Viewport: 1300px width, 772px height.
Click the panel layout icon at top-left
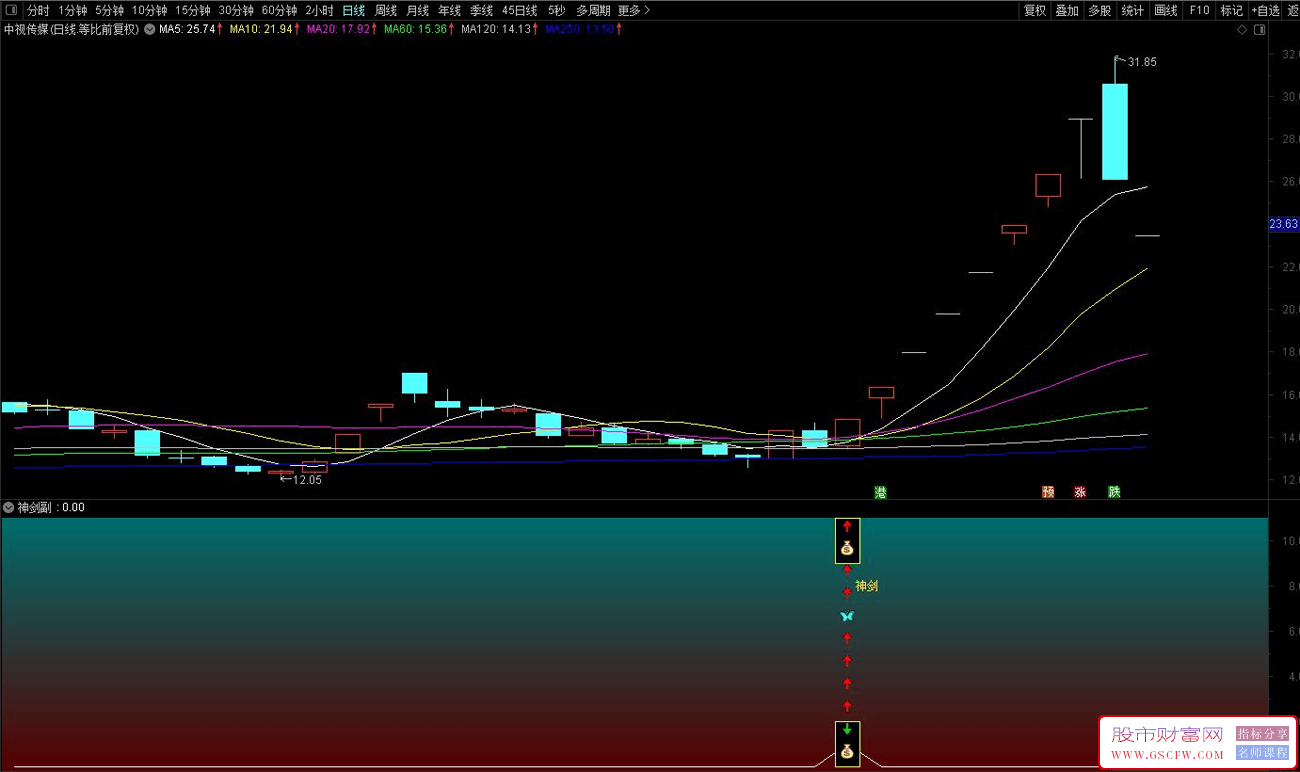(x=11, y=10)
